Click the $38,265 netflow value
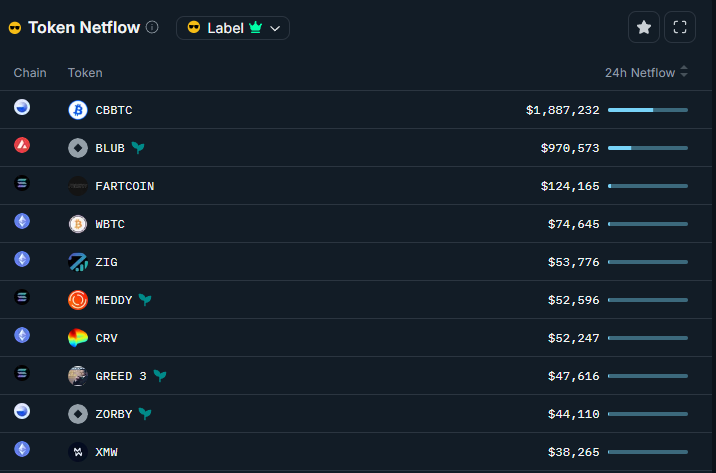The height and width of the screenshot is (473, 716). click(x=574, y=452)
